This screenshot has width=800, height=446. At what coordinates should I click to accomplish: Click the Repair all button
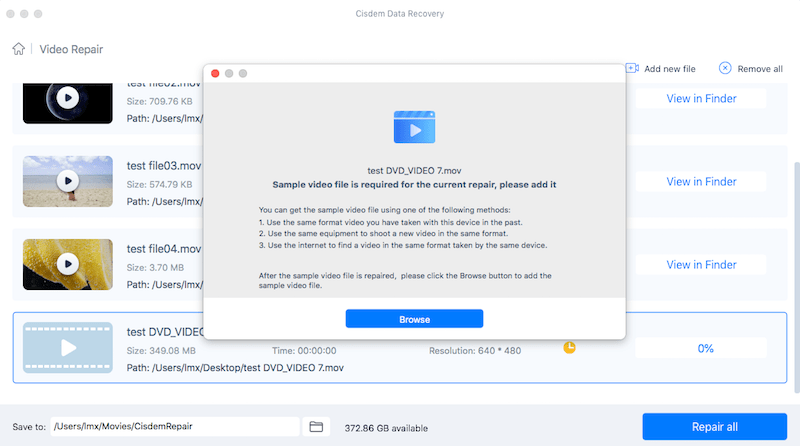click(x=714, y=427)
